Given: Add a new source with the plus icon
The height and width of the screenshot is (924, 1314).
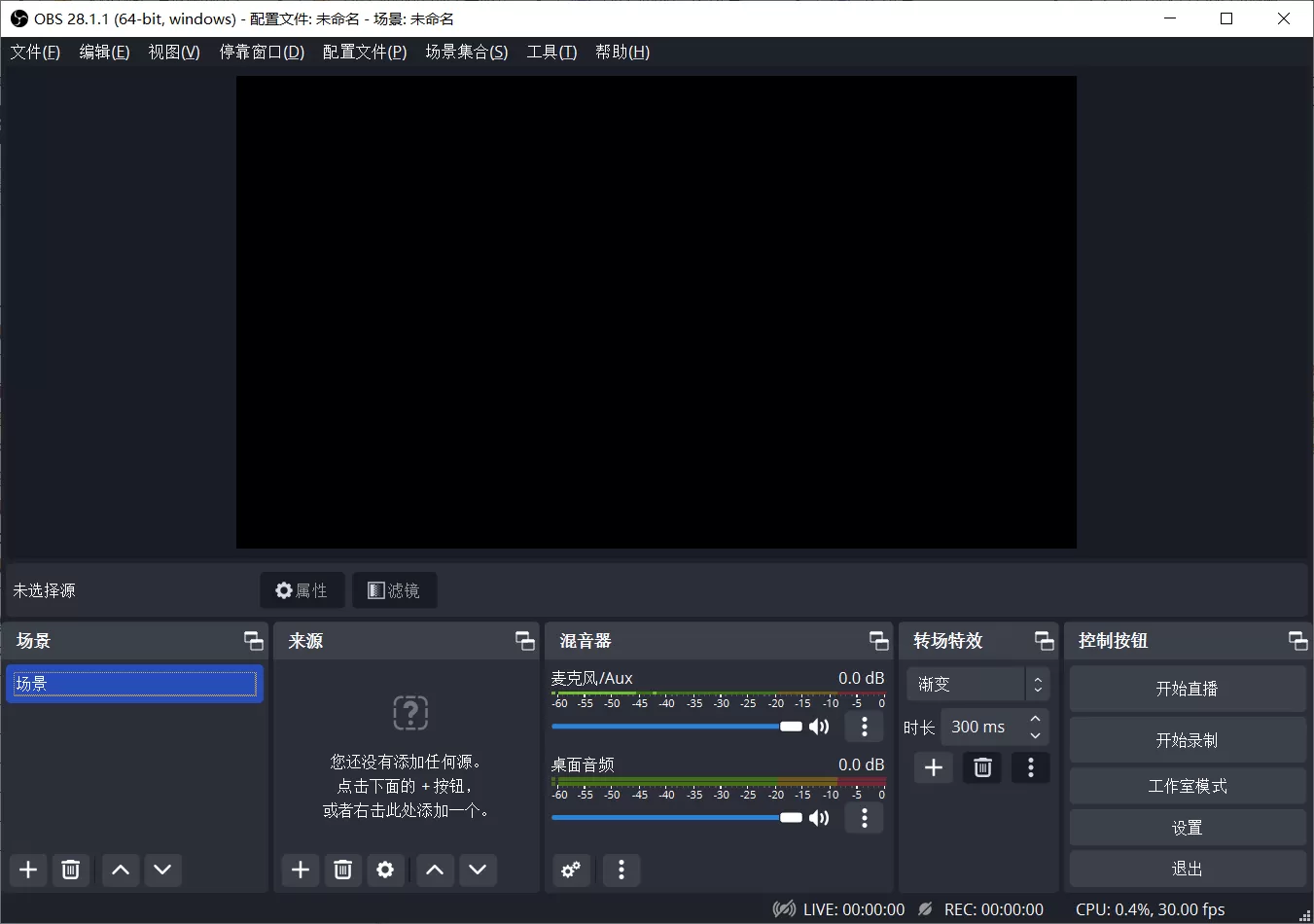Looking at the screenshot, I should [x=300, y=870].
